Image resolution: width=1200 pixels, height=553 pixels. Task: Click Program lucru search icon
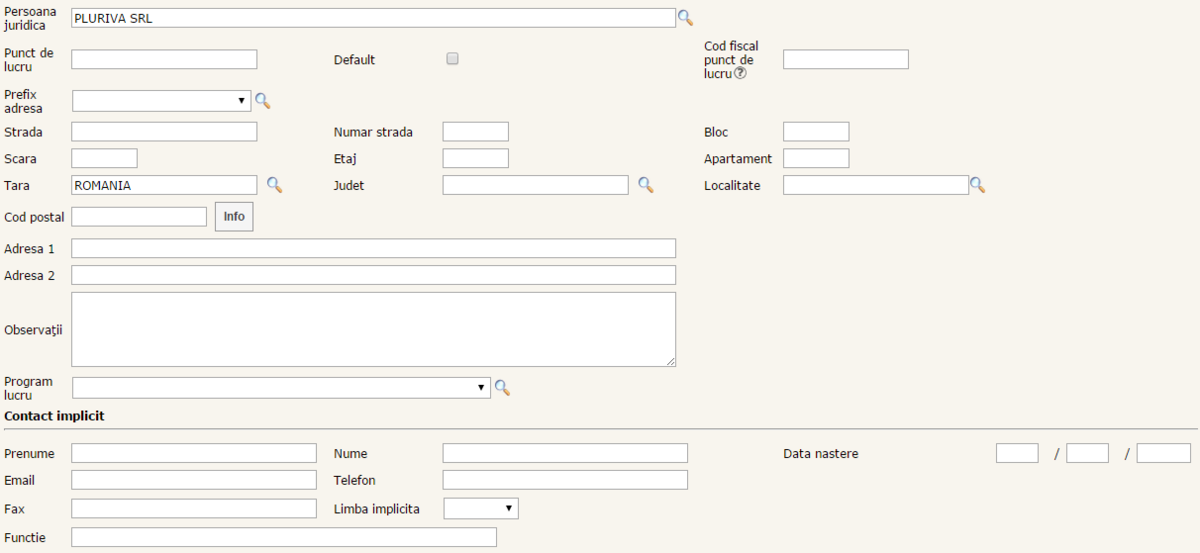tap(502, 388)
